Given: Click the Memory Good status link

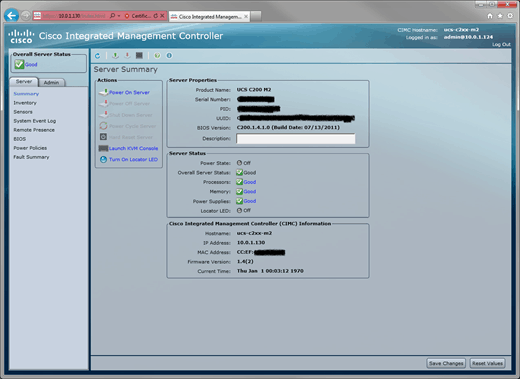Looking at the screenshot, I should tap(250, 191).
